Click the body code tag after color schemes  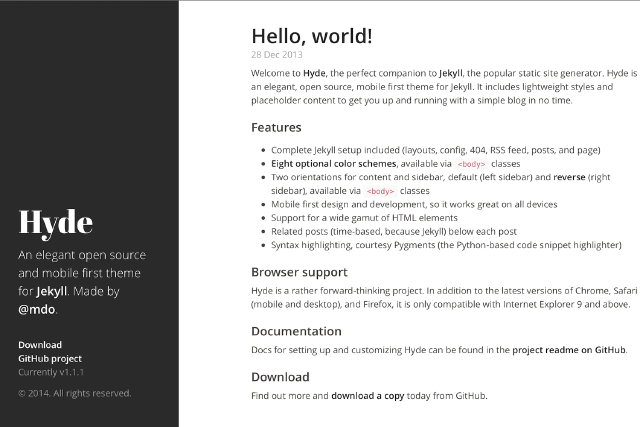(x=471, y=164)
